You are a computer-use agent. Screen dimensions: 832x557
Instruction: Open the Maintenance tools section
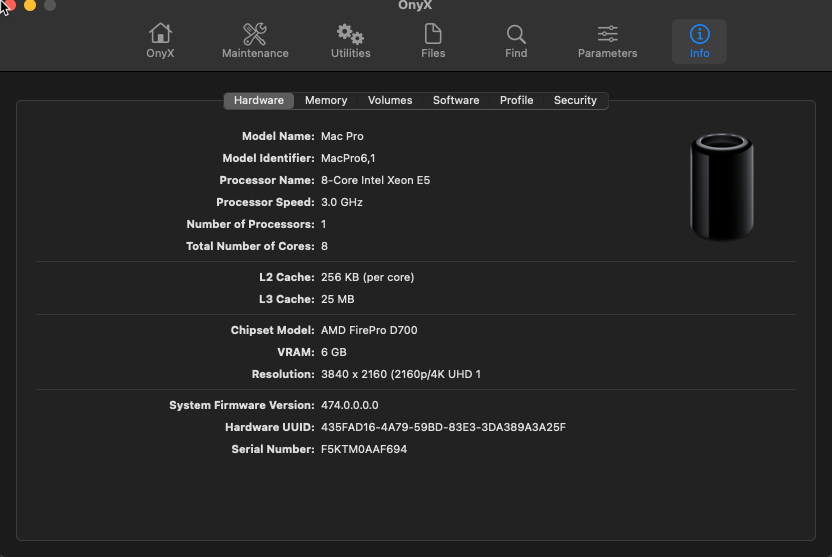255,41
